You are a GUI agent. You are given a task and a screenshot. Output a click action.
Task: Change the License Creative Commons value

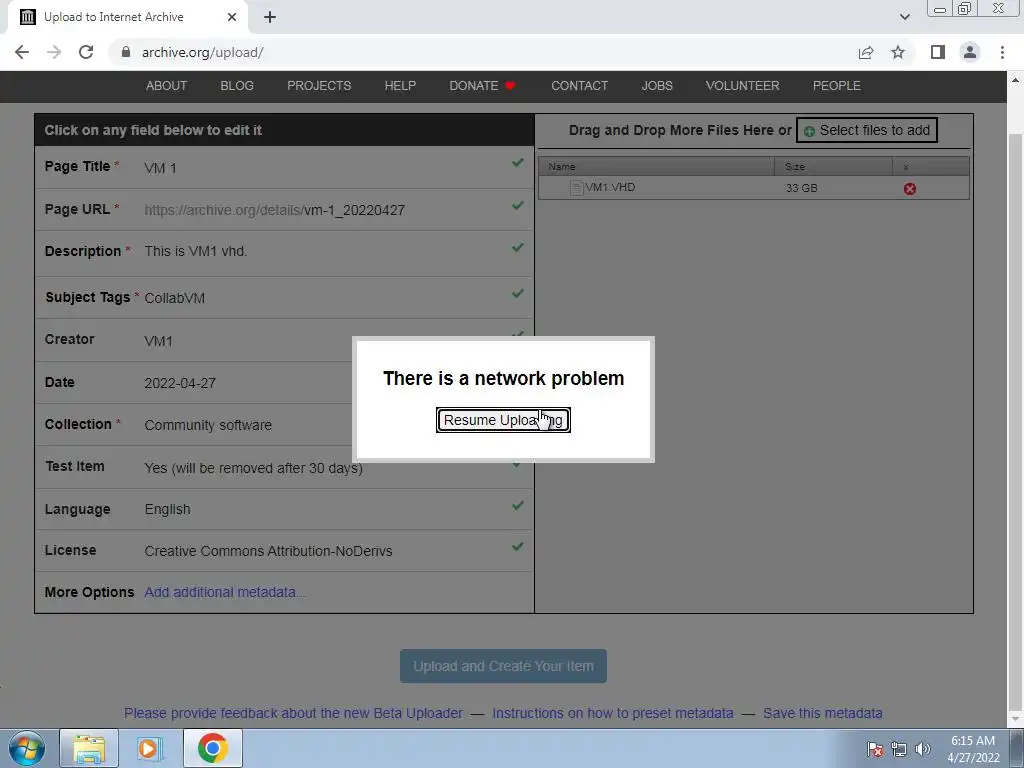pyautogui.click(x=268, y=551)
